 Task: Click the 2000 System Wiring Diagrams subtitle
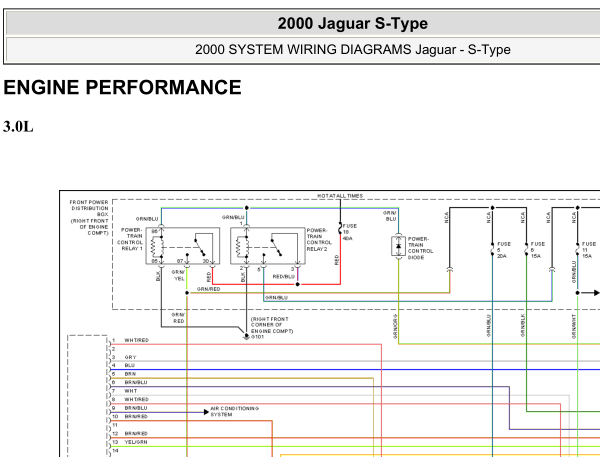(352, 49)
